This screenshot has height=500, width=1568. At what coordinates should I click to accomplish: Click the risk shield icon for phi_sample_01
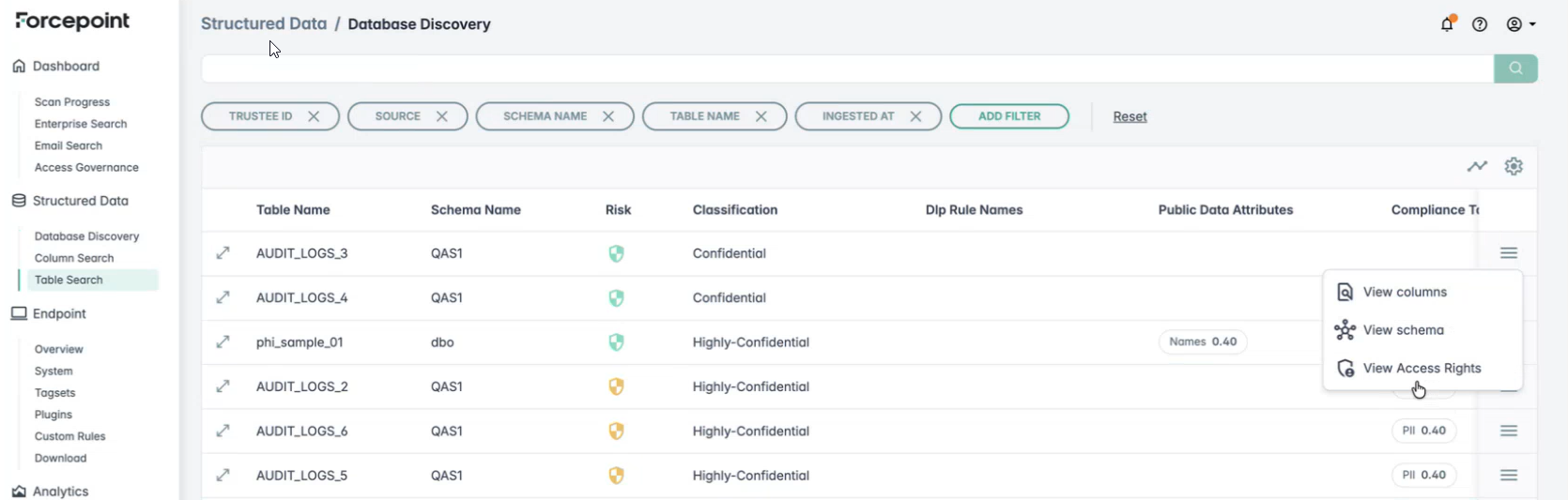(x=616, y=342)
